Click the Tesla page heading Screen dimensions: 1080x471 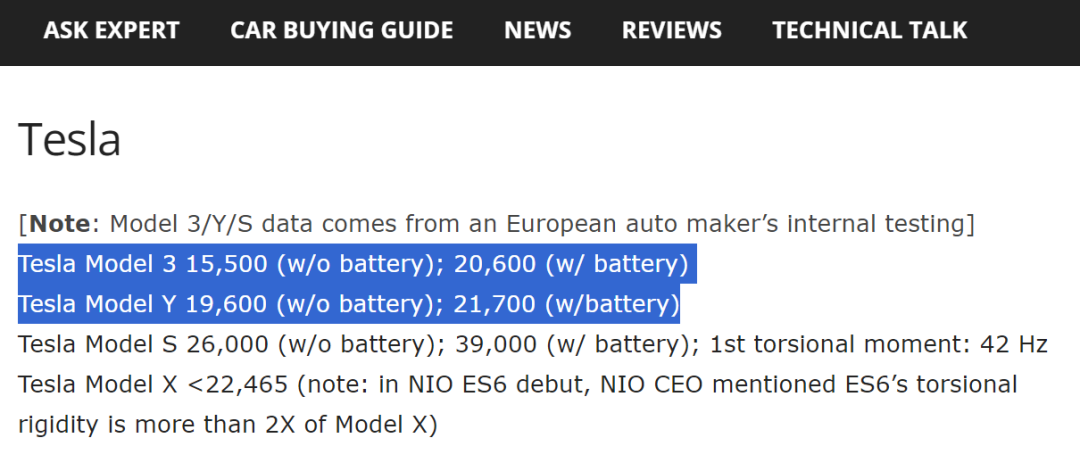tap(69, 139)
